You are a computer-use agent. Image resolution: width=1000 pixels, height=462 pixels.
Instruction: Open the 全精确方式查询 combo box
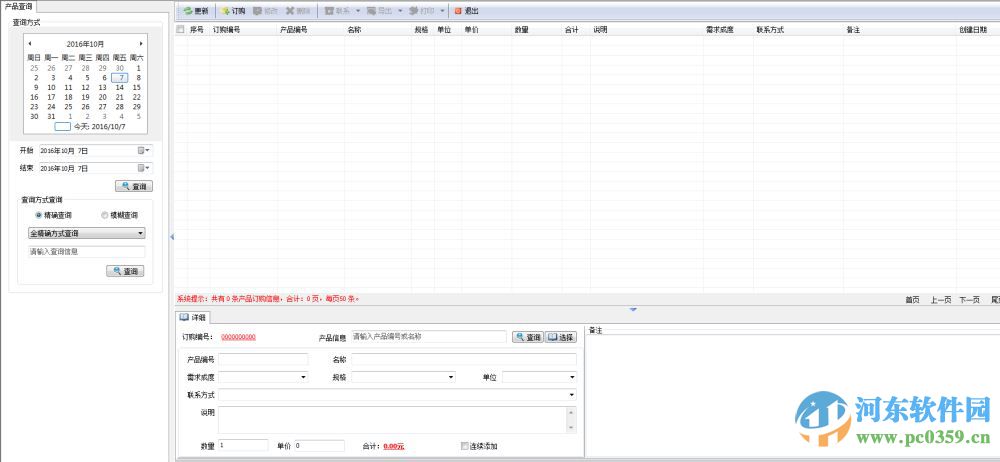tap(87, 234)
